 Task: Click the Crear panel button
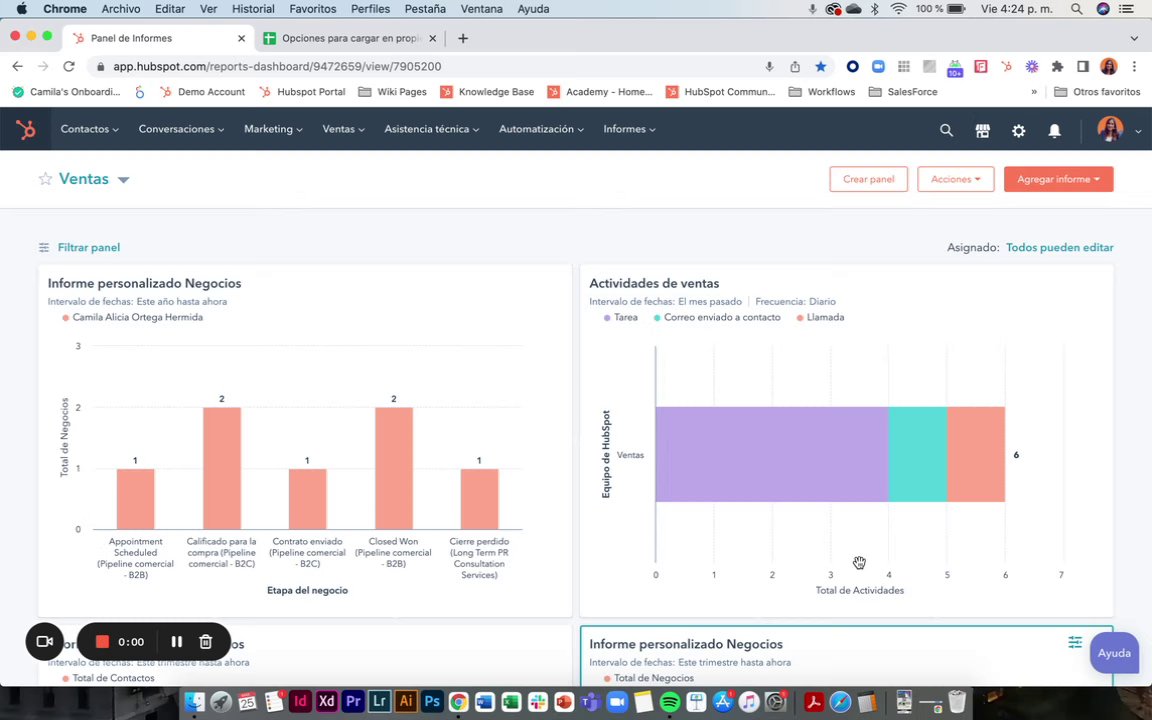coord(868,179)
